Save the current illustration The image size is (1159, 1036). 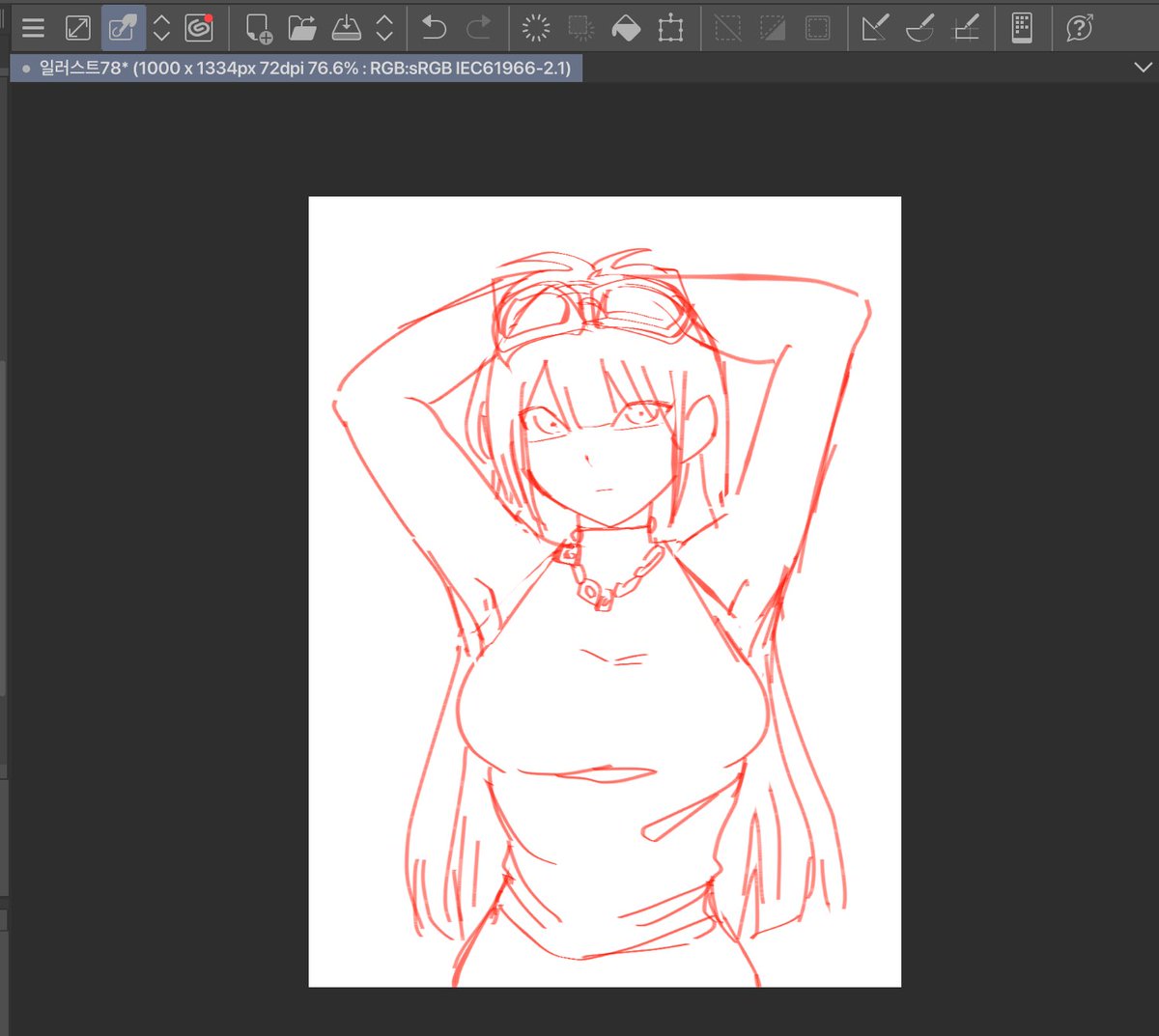(347, 28)
